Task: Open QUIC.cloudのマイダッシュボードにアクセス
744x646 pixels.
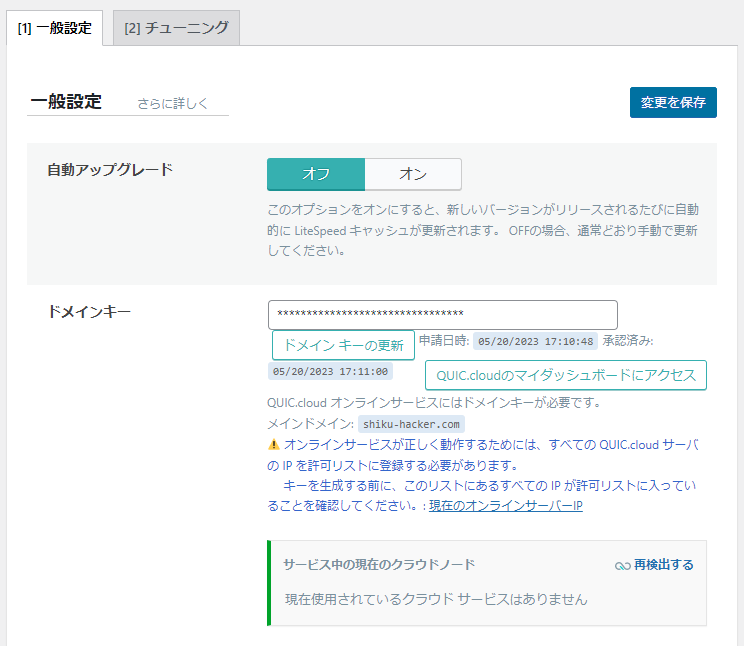Action: [x=566, y=375]
